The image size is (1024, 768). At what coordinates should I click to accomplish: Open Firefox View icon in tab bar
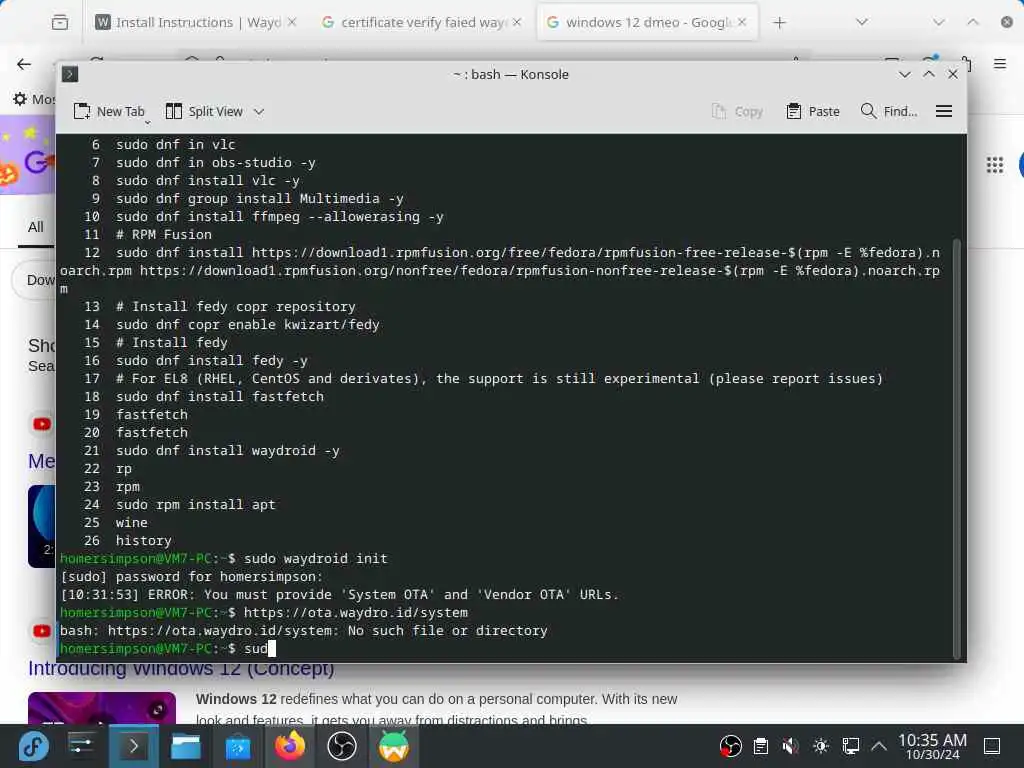[59, 23]
